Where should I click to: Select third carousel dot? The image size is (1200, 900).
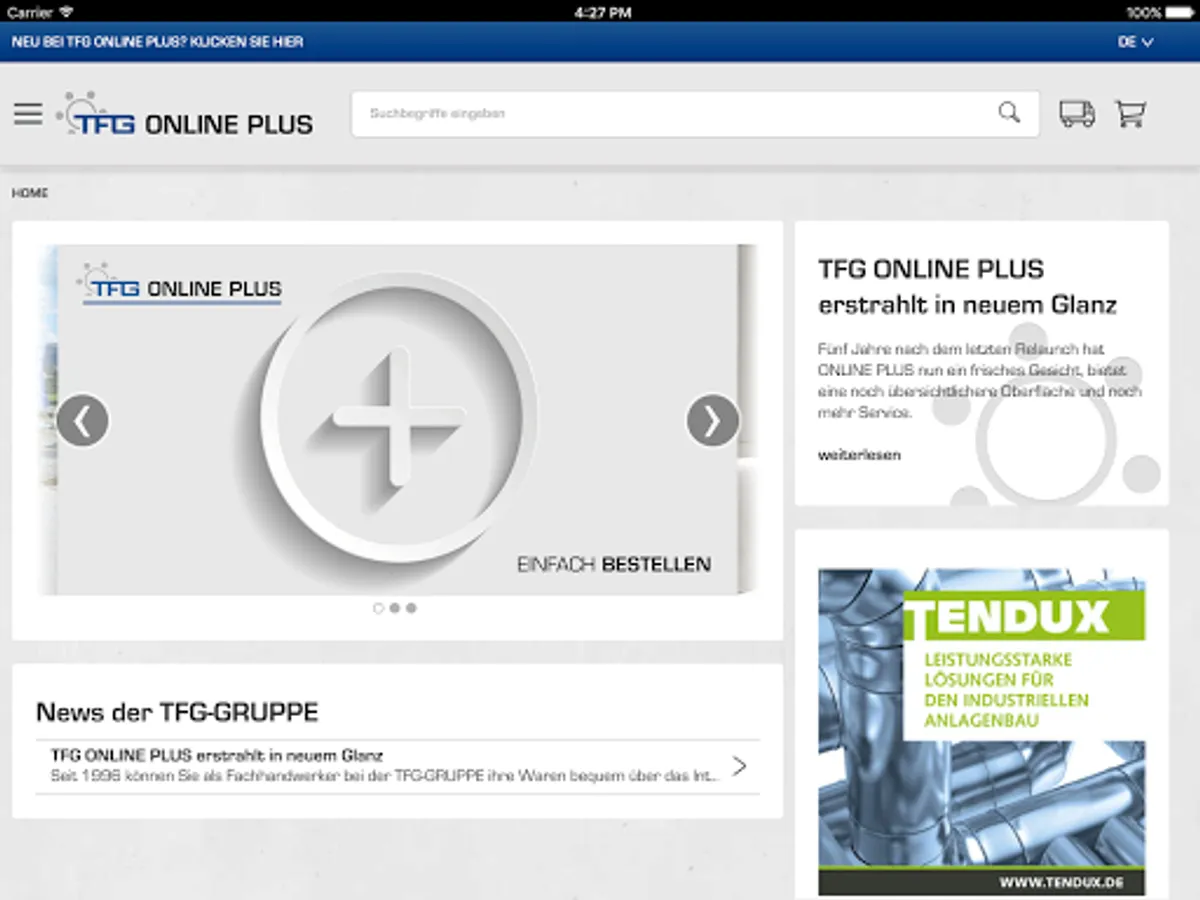tap(411, 608)
